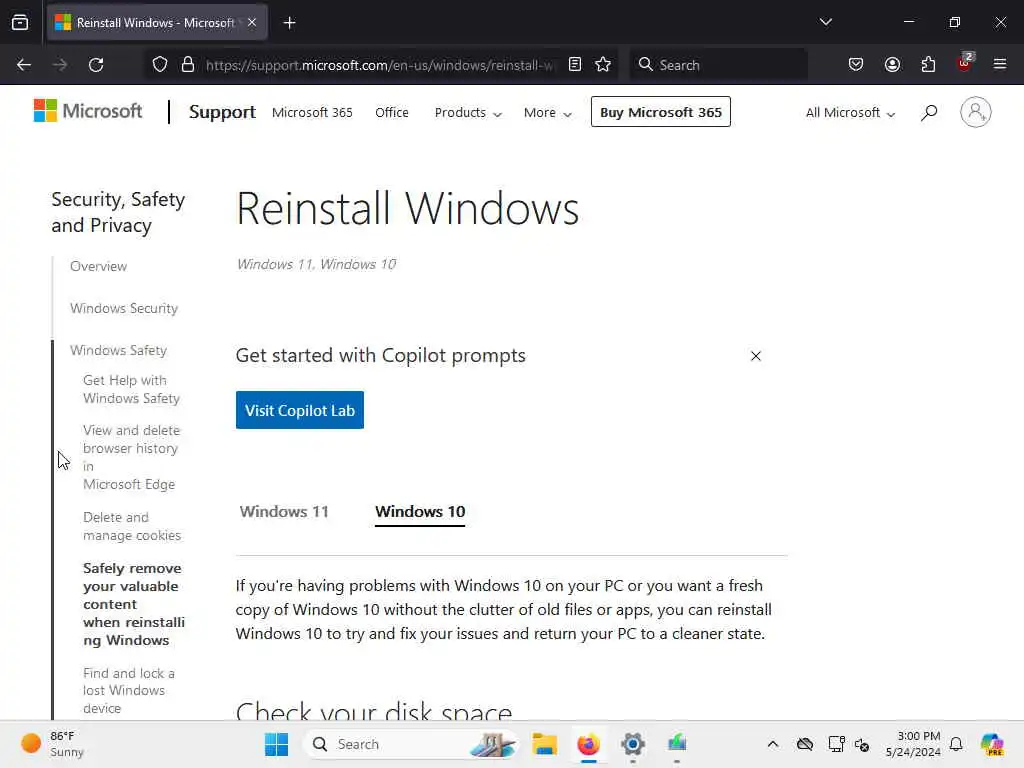Open File Explorer from taskbar
The width and height of the screenshot is (1024, 768).
pos(544,744)
